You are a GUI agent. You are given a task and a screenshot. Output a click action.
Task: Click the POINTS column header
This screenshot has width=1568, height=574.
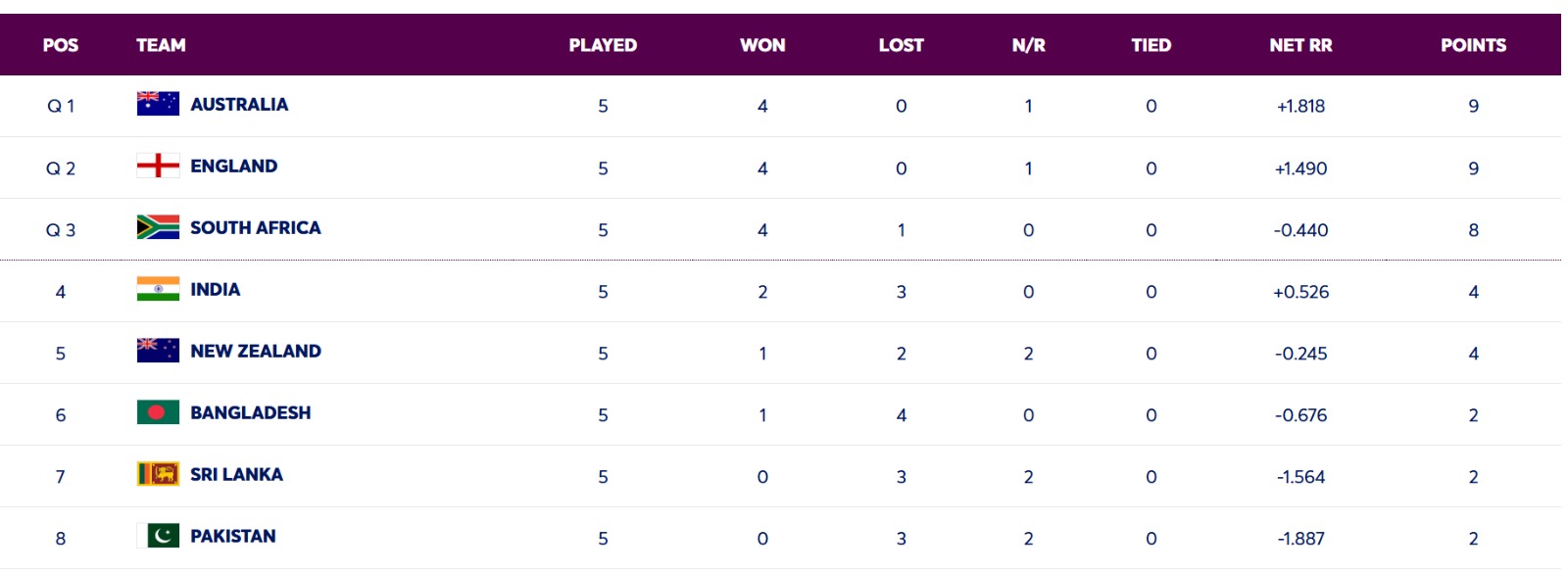1473,45
